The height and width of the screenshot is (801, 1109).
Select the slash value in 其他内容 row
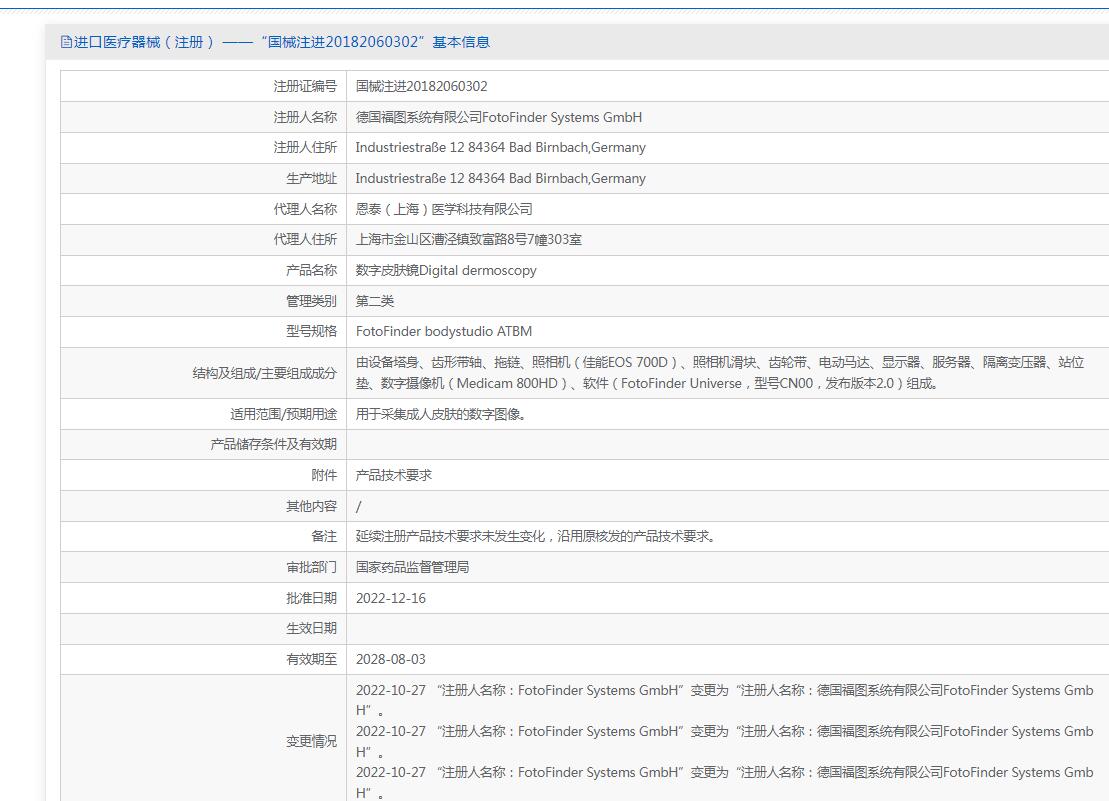coord(359,506)
